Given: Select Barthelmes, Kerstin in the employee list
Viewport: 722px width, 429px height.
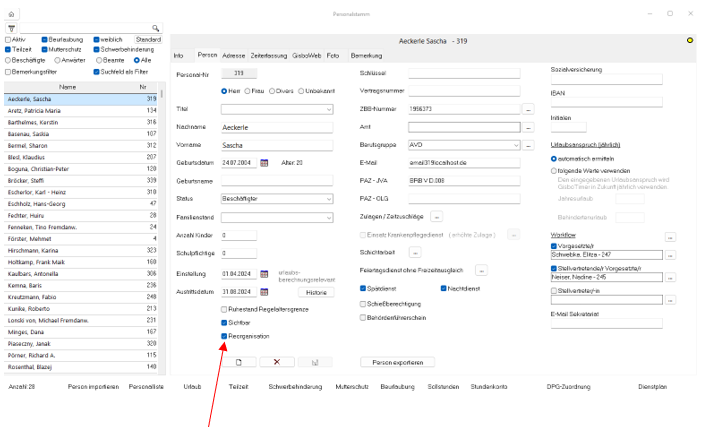Looking at the screenshot, I should coord(38,122).
